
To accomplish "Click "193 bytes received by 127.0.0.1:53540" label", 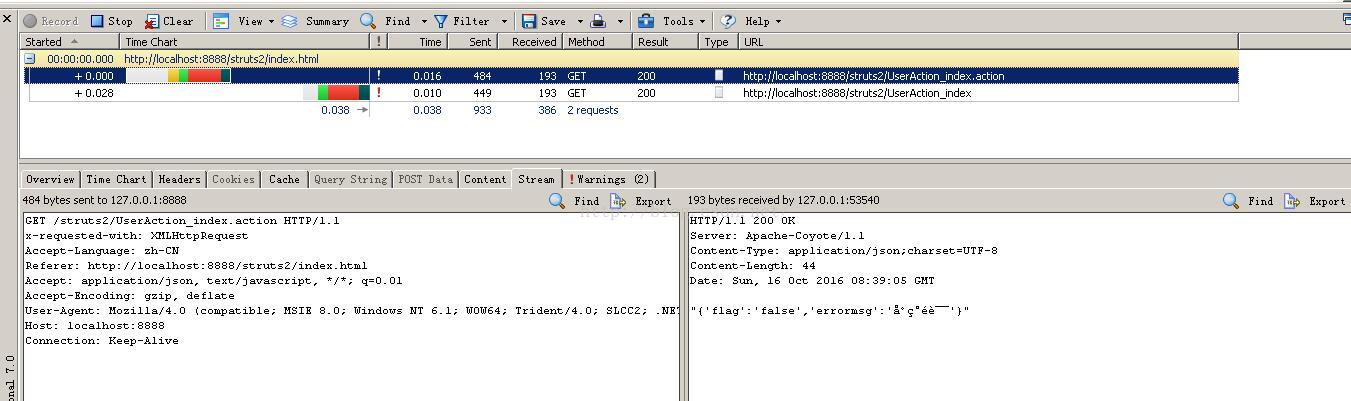I will [x=784, y=200].
